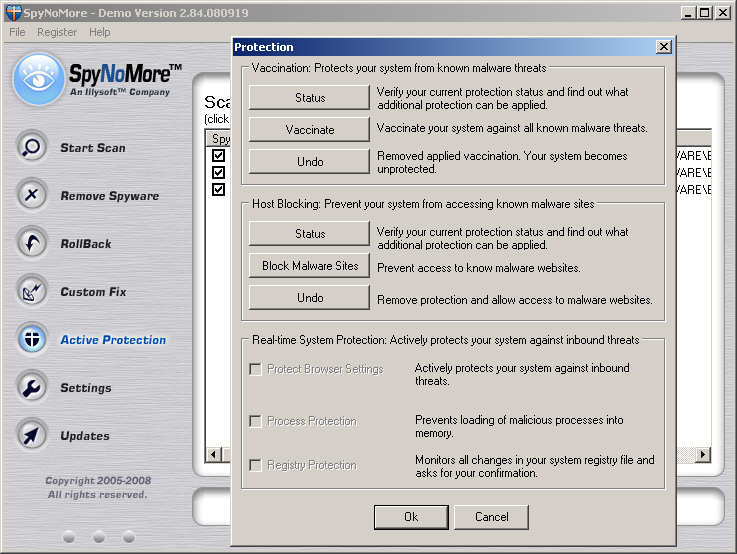Close the Protection dialog
Screen dimensions: 737x554
pyautogui.click(x=663, y=47)
